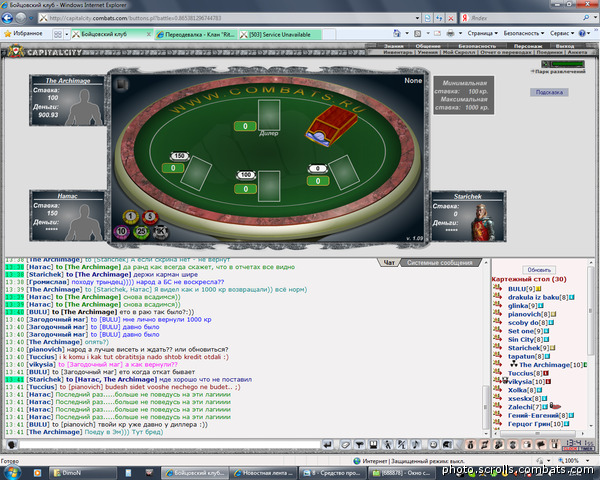Image resolution: width=600 pixels, height=480 pixels.
Task: Open the zoom level 100% dropdown
Action: coord(587,461)
